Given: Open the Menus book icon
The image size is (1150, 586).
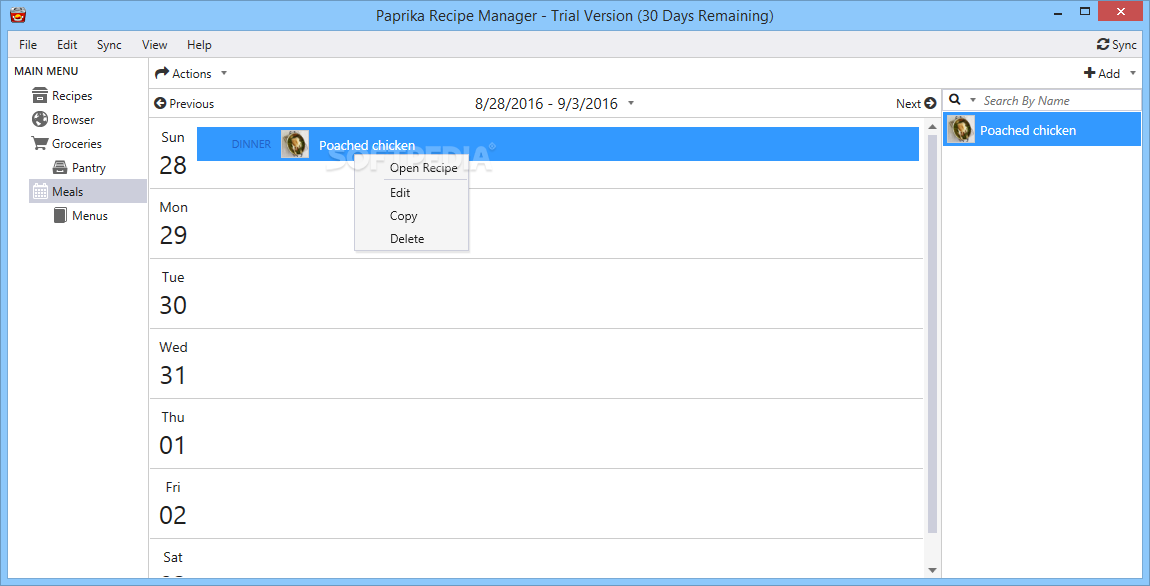Looking at the screenshot, I should pyautogui.click(x=60, y=216).
